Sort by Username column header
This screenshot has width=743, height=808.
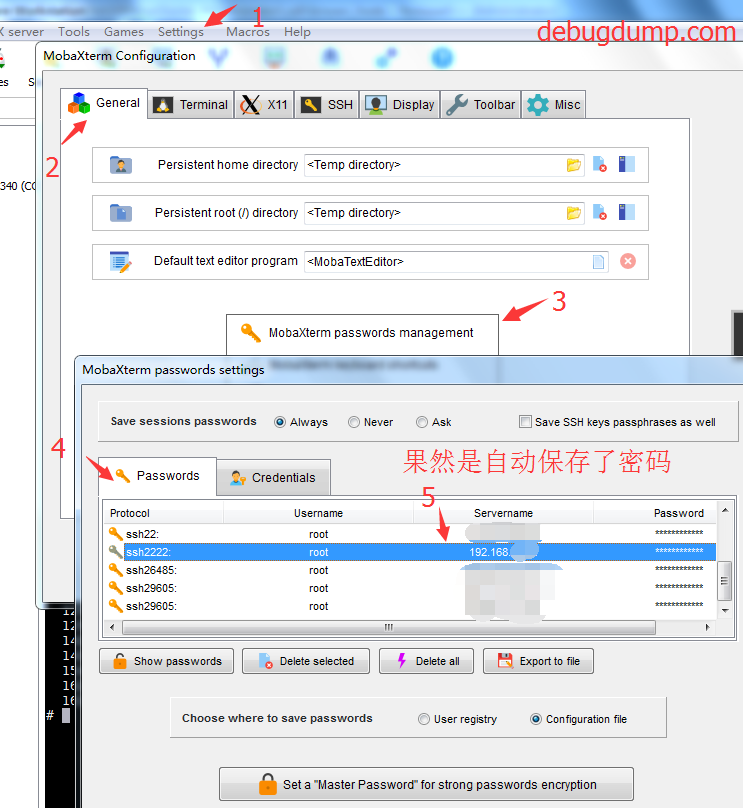(x=318, y=513)
